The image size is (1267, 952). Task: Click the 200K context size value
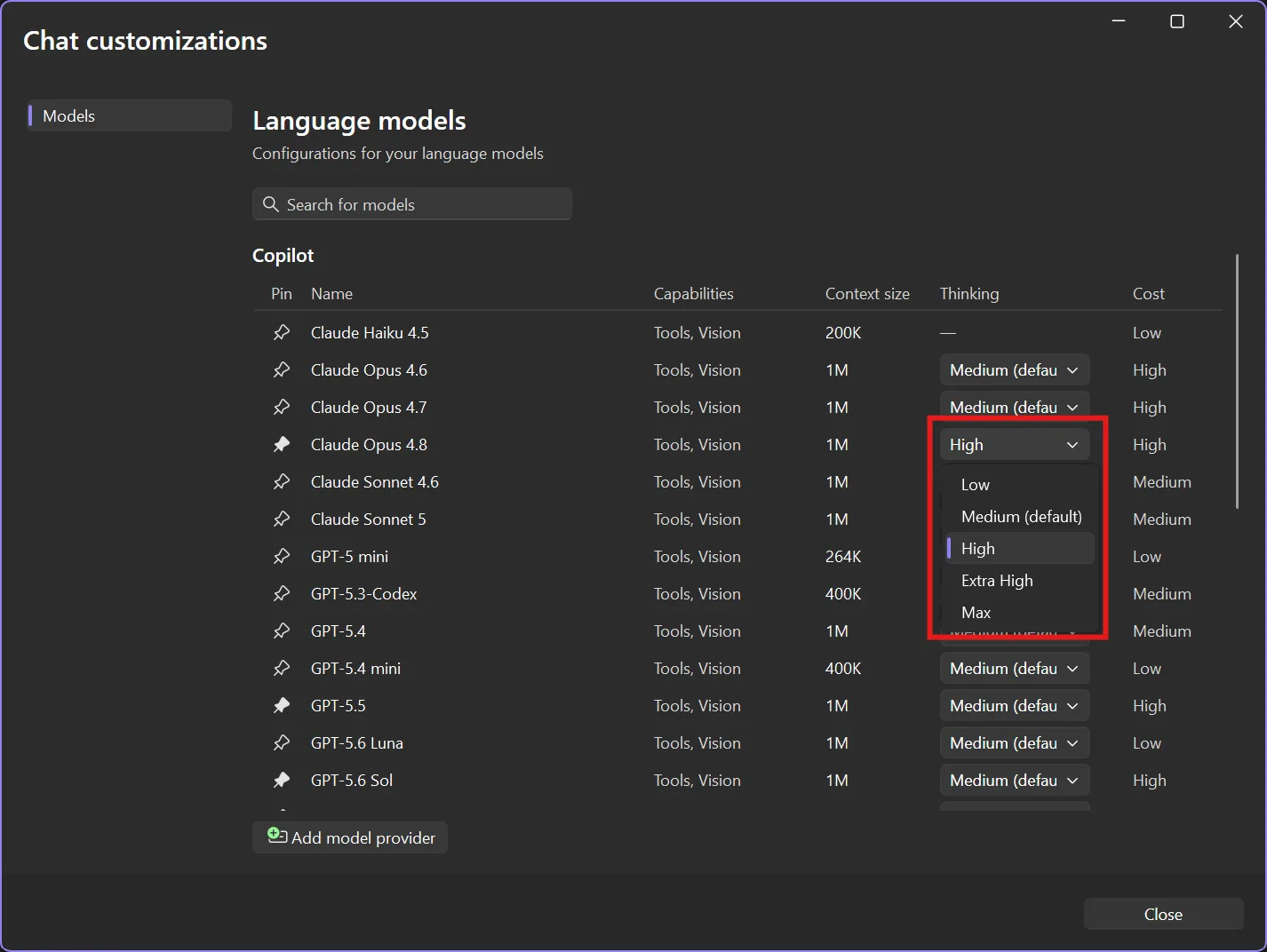843,333
